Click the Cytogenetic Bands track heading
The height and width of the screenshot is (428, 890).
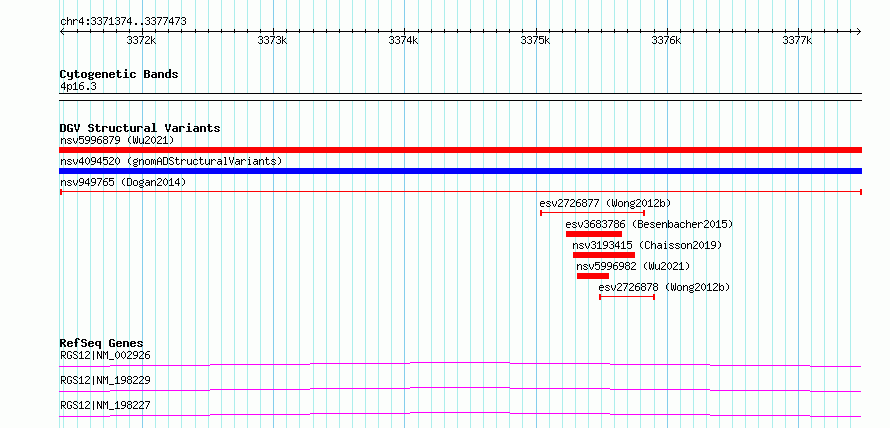point(119,74)
